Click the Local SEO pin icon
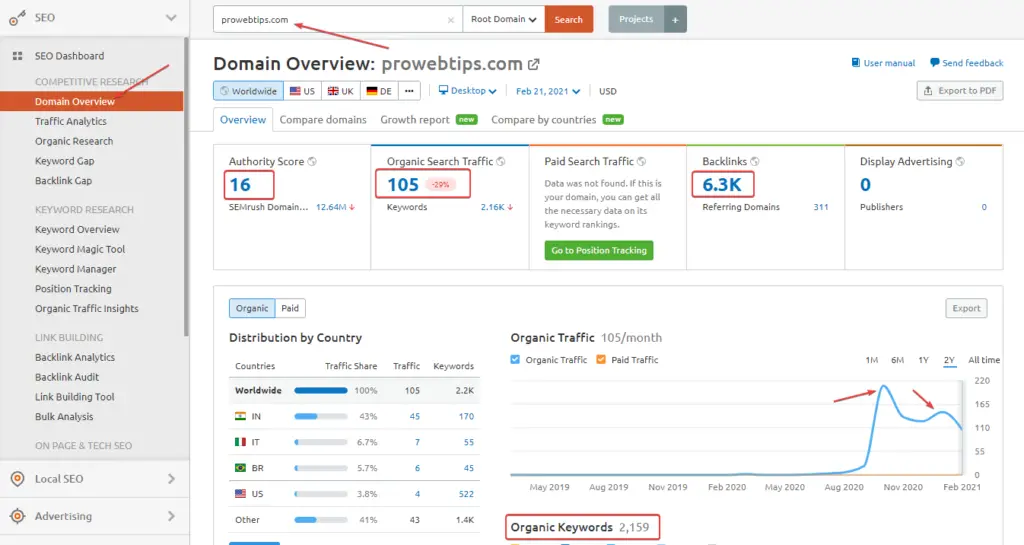Screen dimensions: 1024x545 [x=18, y=479]
